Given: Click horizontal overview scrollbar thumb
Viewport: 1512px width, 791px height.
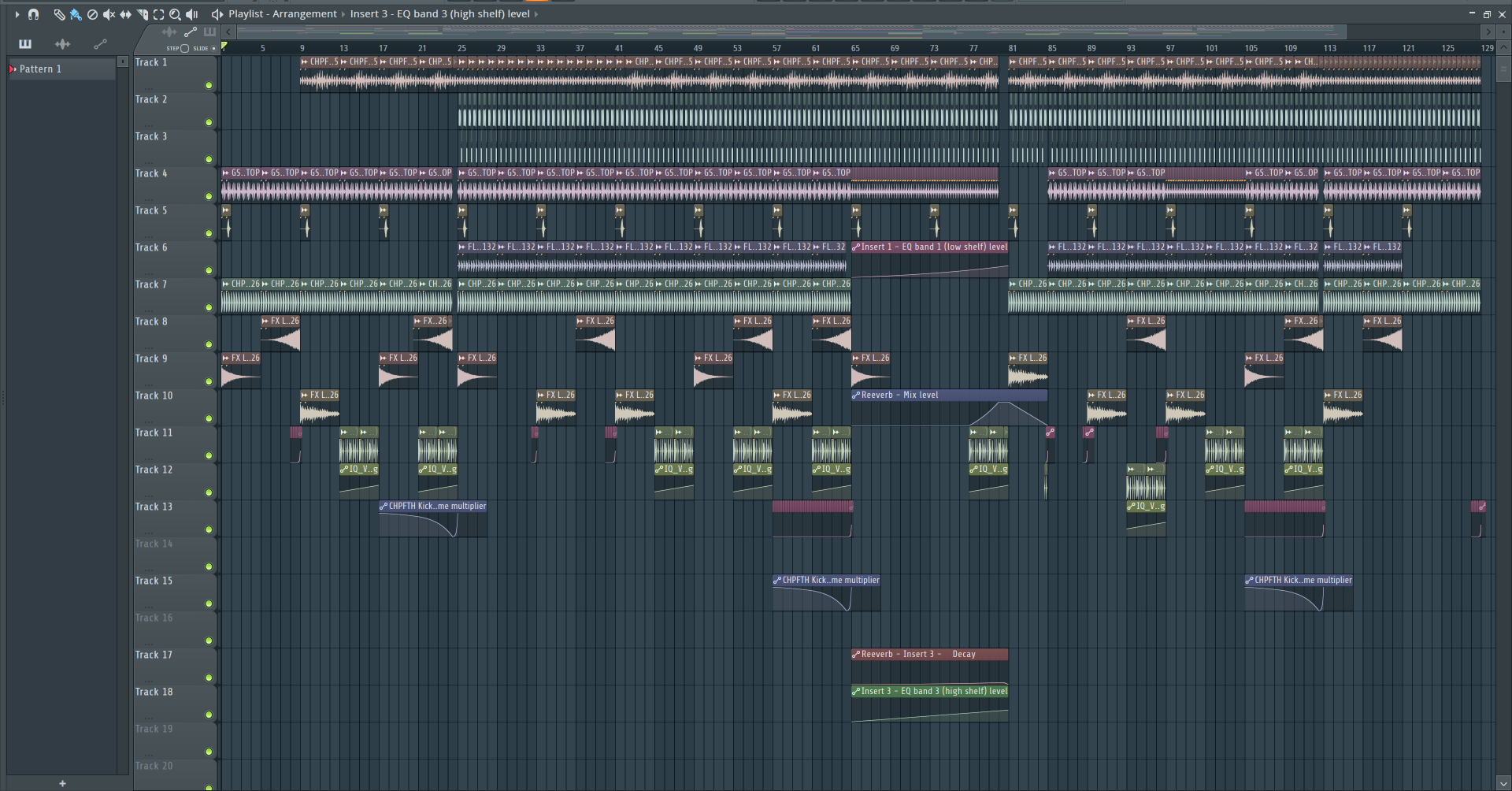Looking at the screenshot, I should [x=791, y=32].
